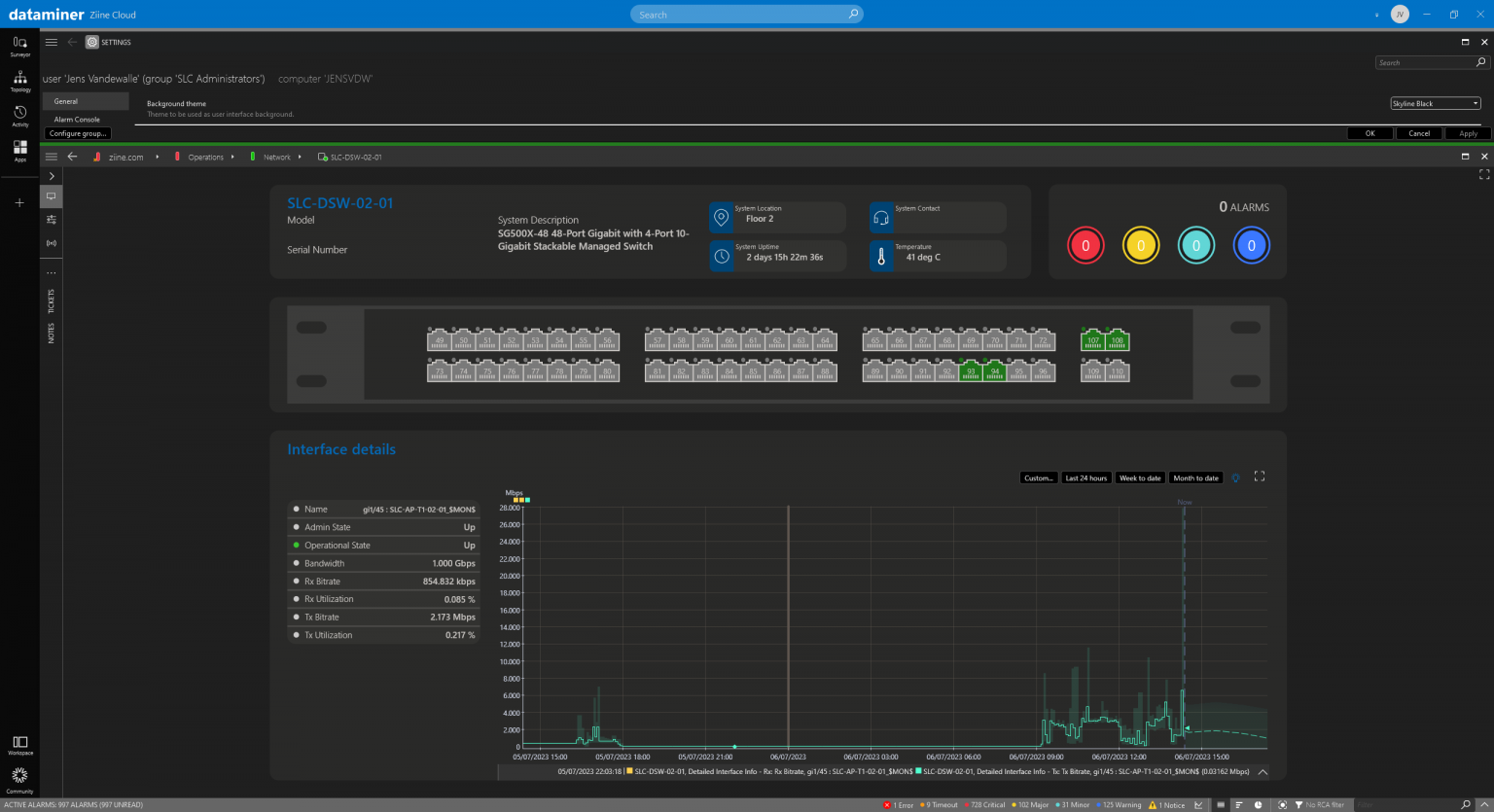This screenshot has height=812, width=1494.
Task: Toggle the lightbulb next to the chart range buttons
Action: 1235,477
